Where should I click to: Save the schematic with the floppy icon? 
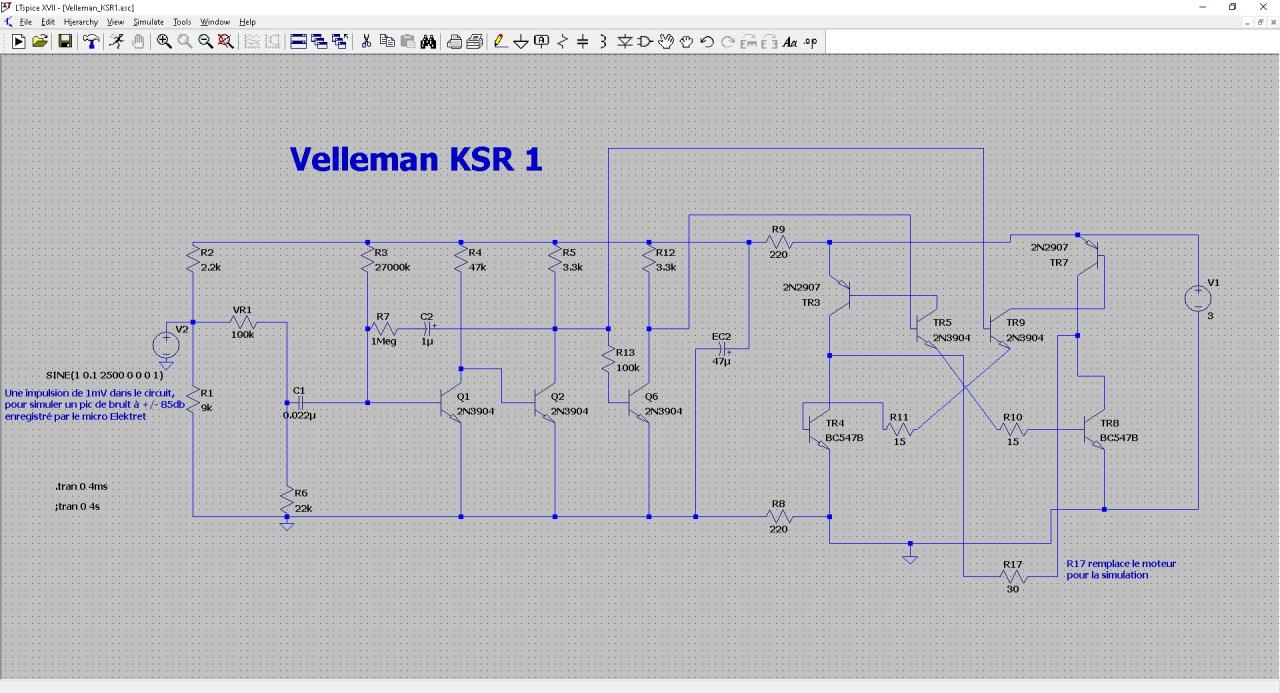click(65, 41)
